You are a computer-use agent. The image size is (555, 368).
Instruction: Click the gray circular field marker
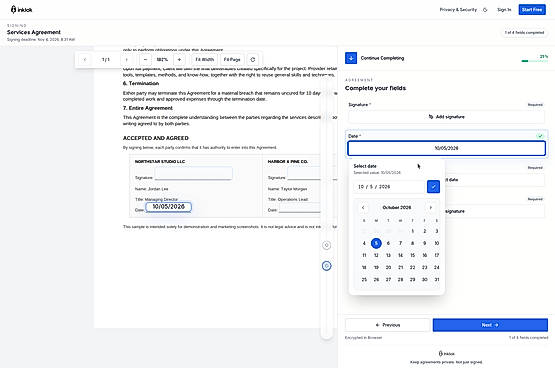point(326,245)
